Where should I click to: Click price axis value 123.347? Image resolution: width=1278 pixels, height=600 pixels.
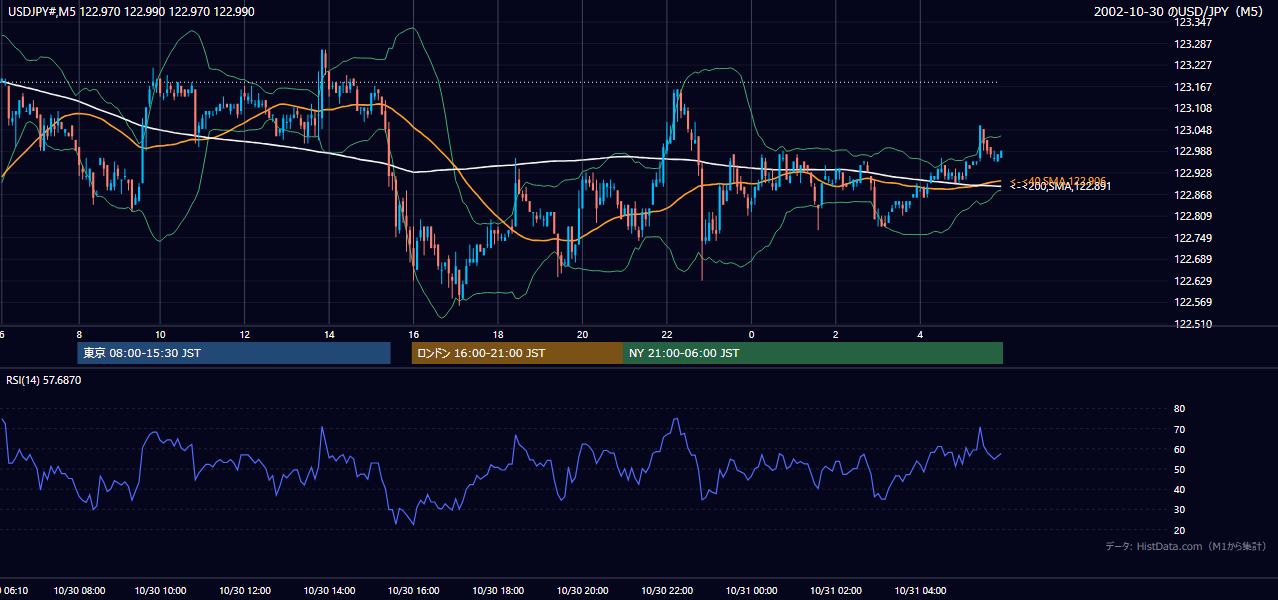coord(1193,22)
